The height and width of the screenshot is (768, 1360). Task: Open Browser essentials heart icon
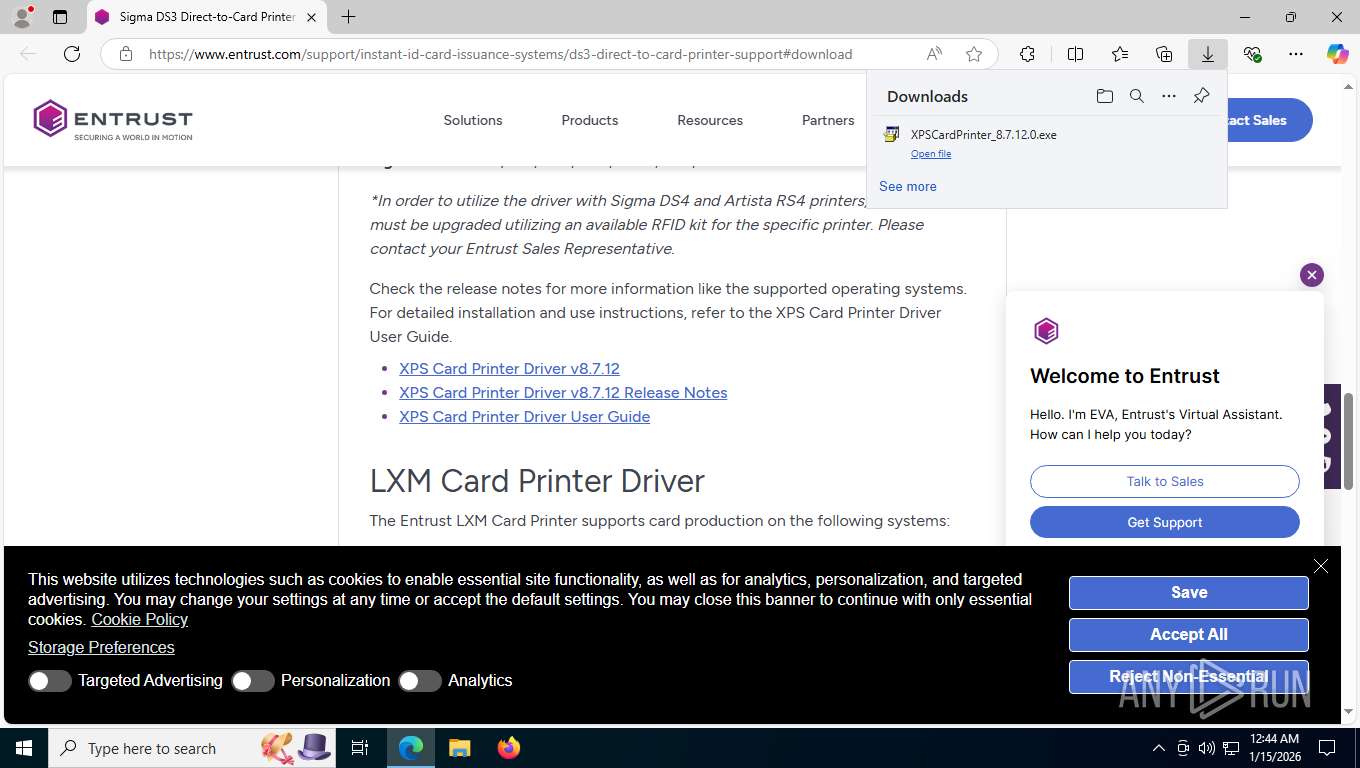pyautogui.click(x=1252, y=54)
